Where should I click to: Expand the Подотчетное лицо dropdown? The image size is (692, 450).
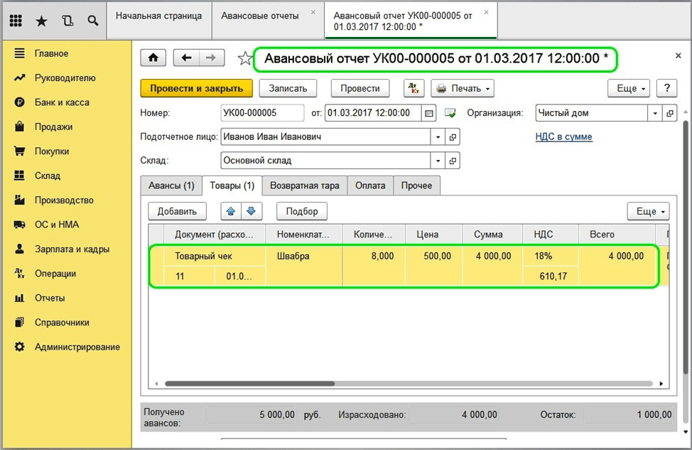tap(438, 136)
